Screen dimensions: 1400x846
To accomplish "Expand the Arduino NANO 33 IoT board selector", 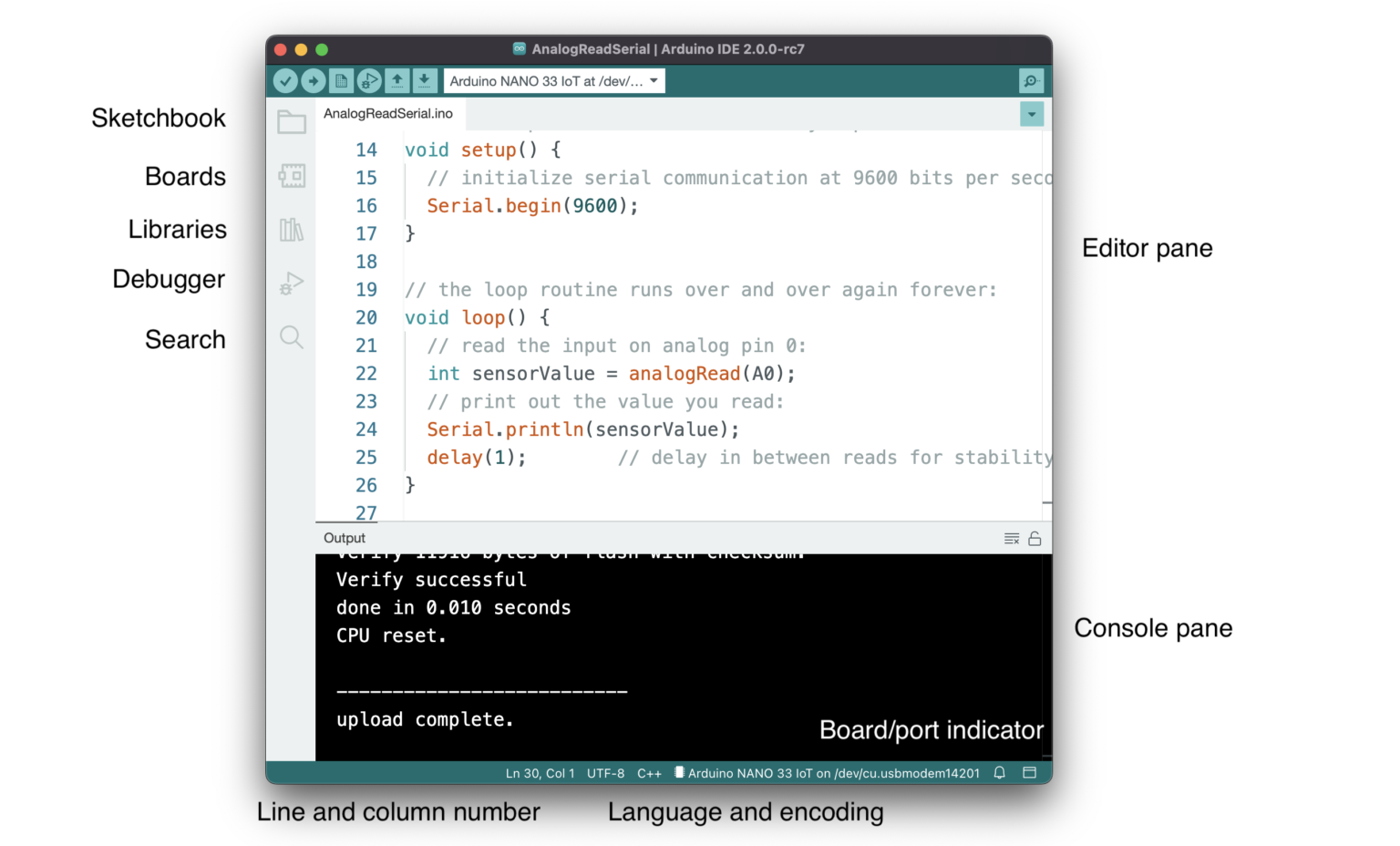I will click(x=554, y=81).
